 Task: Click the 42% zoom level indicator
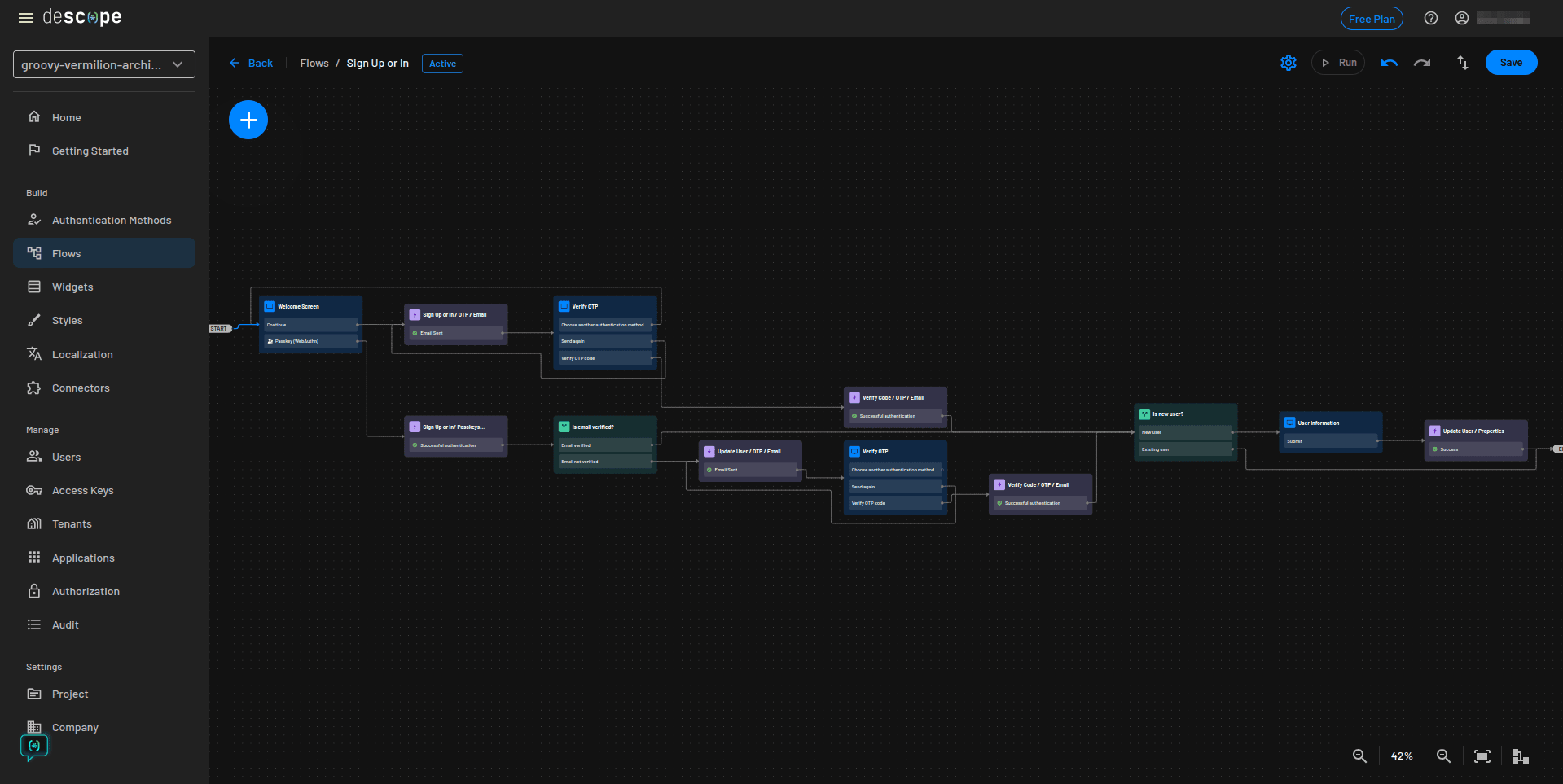(1401, 756)
